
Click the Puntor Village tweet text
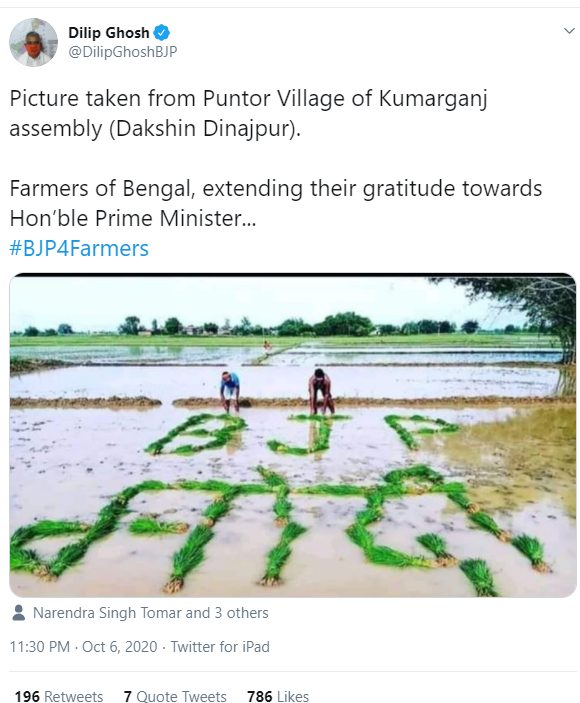tap(248, 113)
